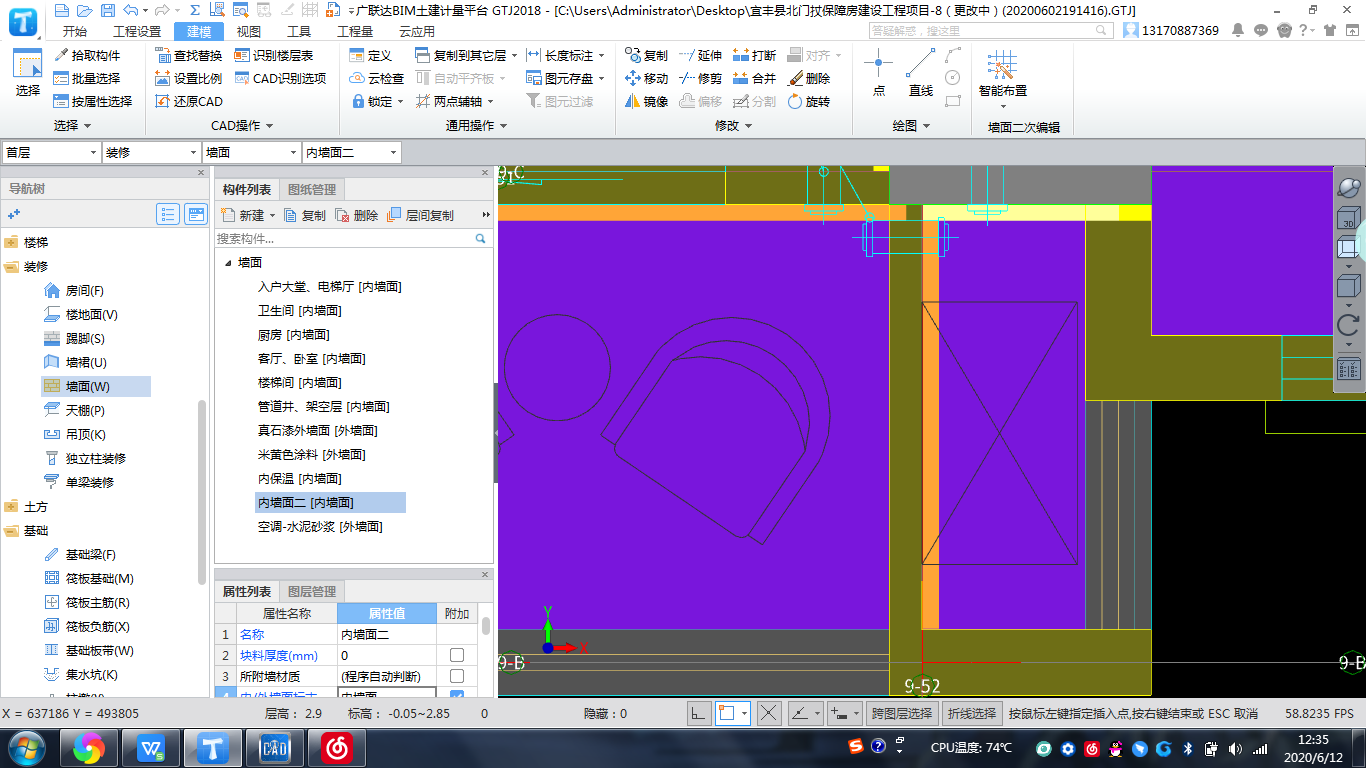Click 新建 new component button
The height and width of the screenshot is (768, 1366).
(245, 215)
